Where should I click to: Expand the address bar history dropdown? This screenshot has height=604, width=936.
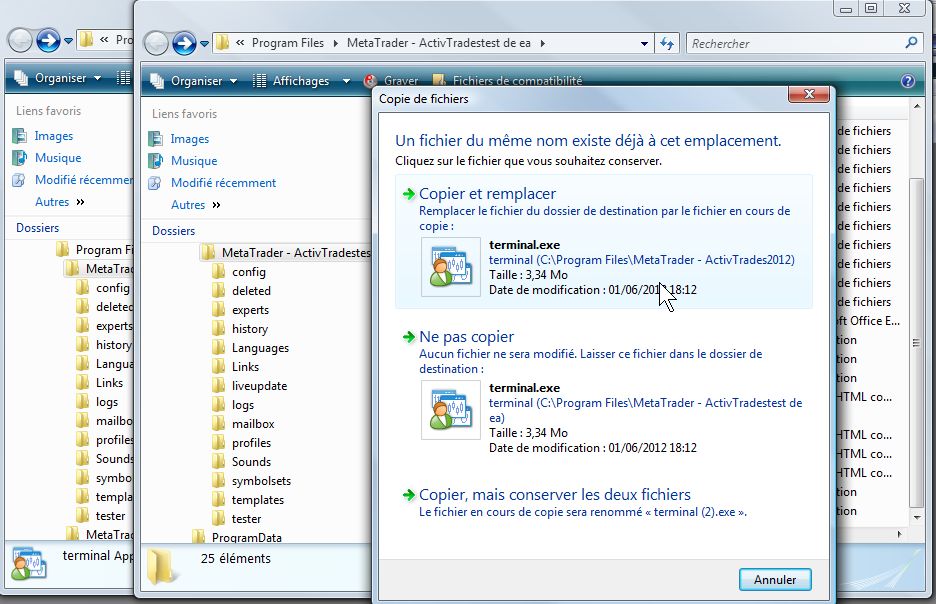pyautogui.click(x=644, y=44)
